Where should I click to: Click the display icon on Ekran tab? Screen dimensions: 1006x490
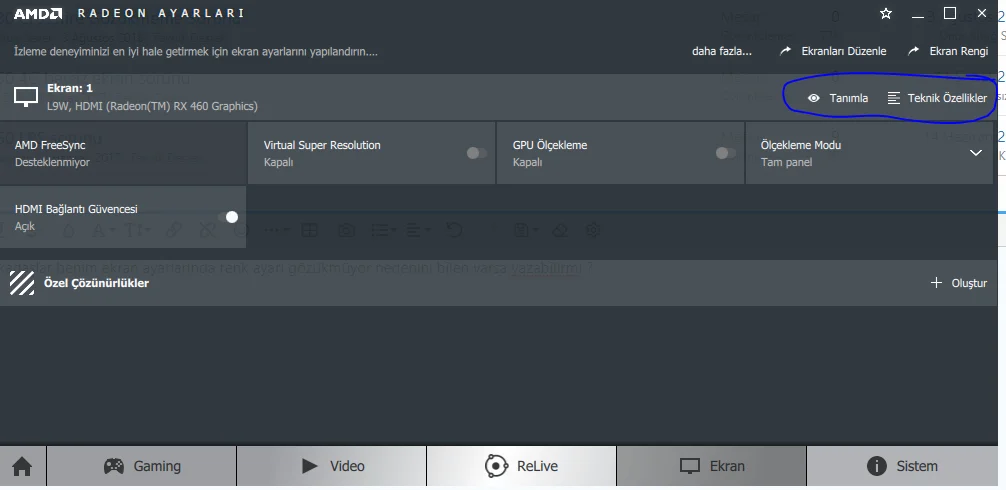(x=690, y=466)
